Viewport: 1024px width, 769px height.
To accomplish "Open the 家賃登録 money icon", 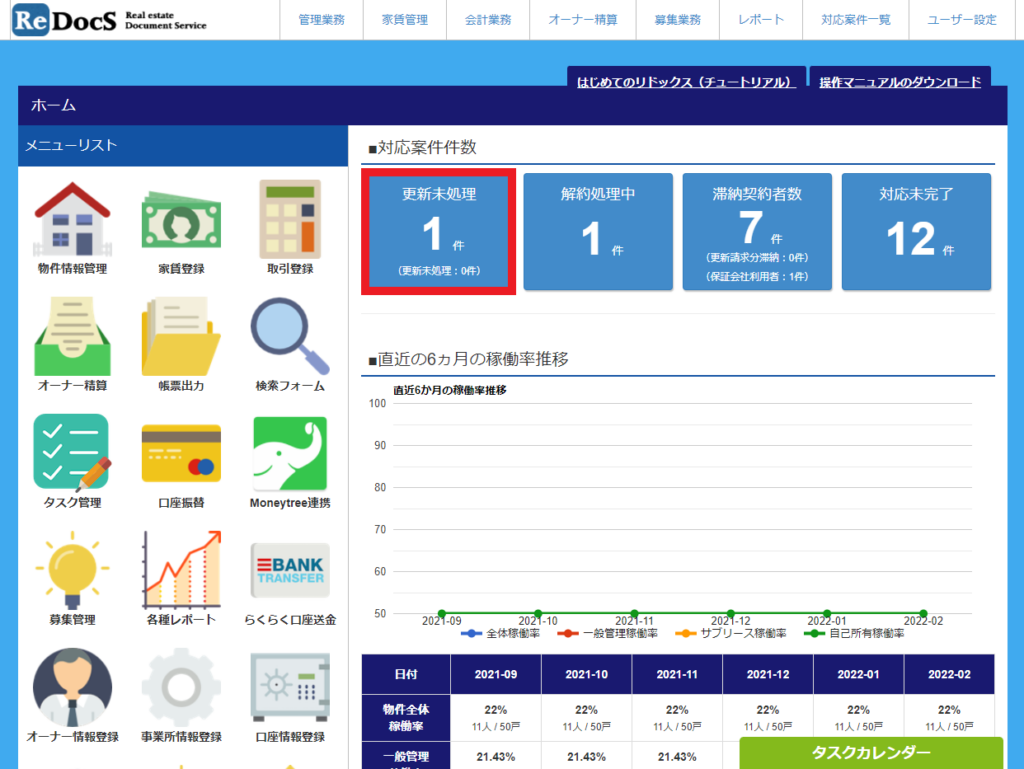I will point(181,220).
